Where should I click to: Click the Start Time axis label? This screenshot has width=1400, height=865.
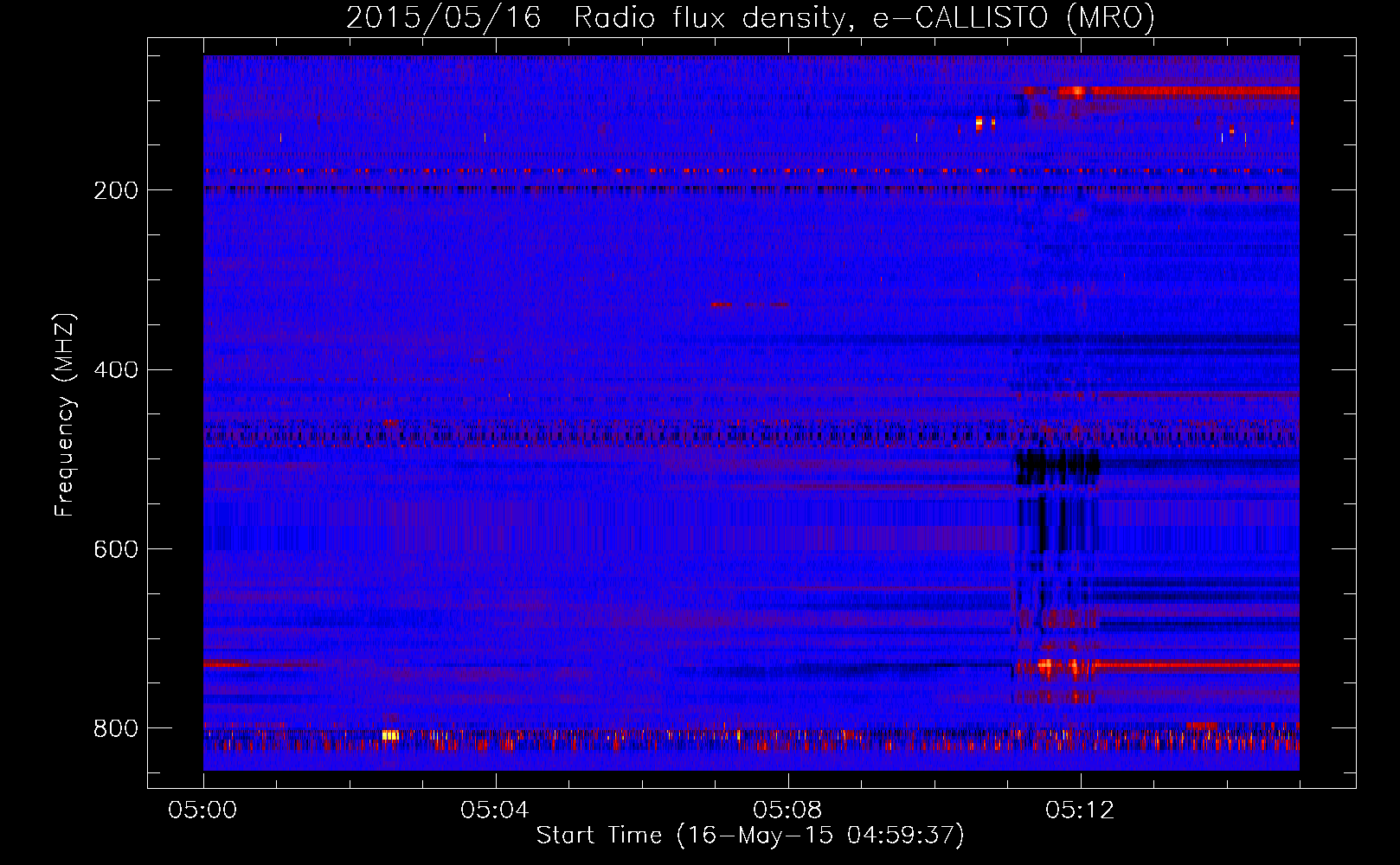tap(750, 836)
